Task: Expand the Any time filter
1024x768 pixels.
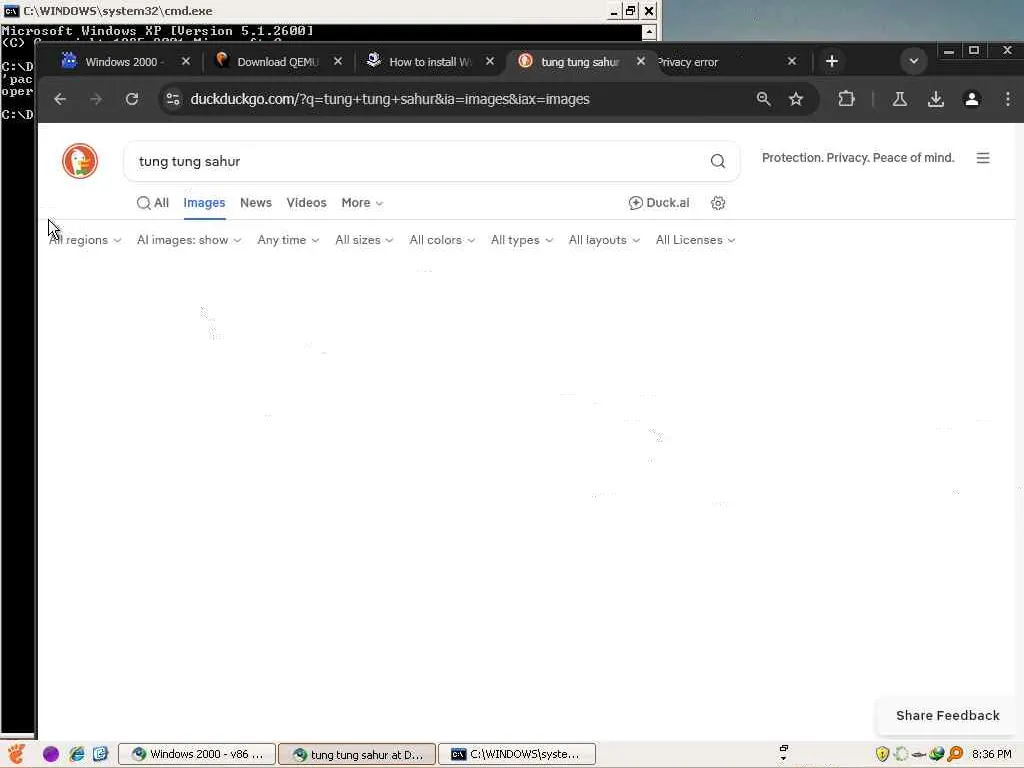Action: tap(288, 240)
